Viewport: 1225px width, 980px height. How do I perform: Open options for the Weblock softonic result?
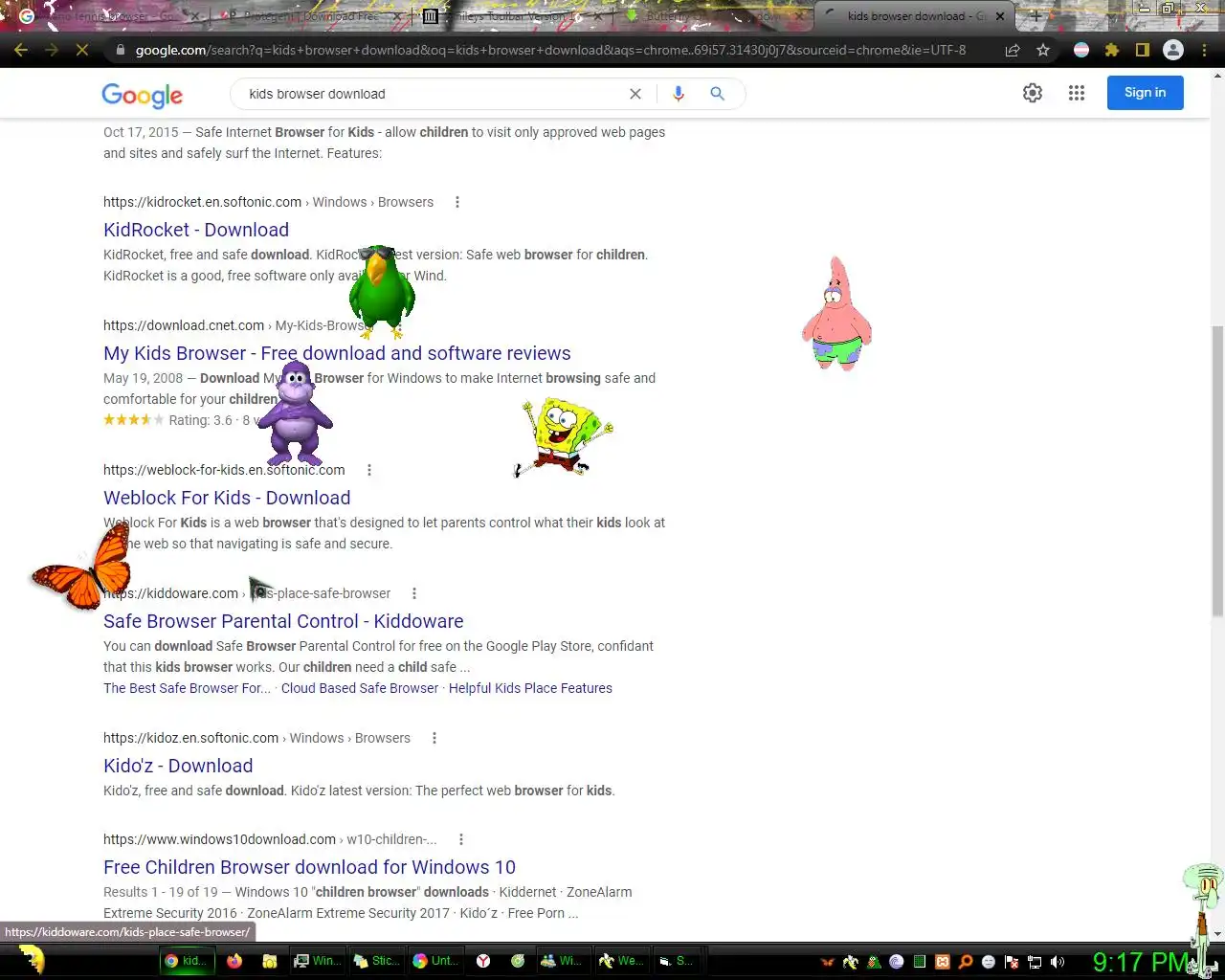pyautogui.click(x=369, y=470)
